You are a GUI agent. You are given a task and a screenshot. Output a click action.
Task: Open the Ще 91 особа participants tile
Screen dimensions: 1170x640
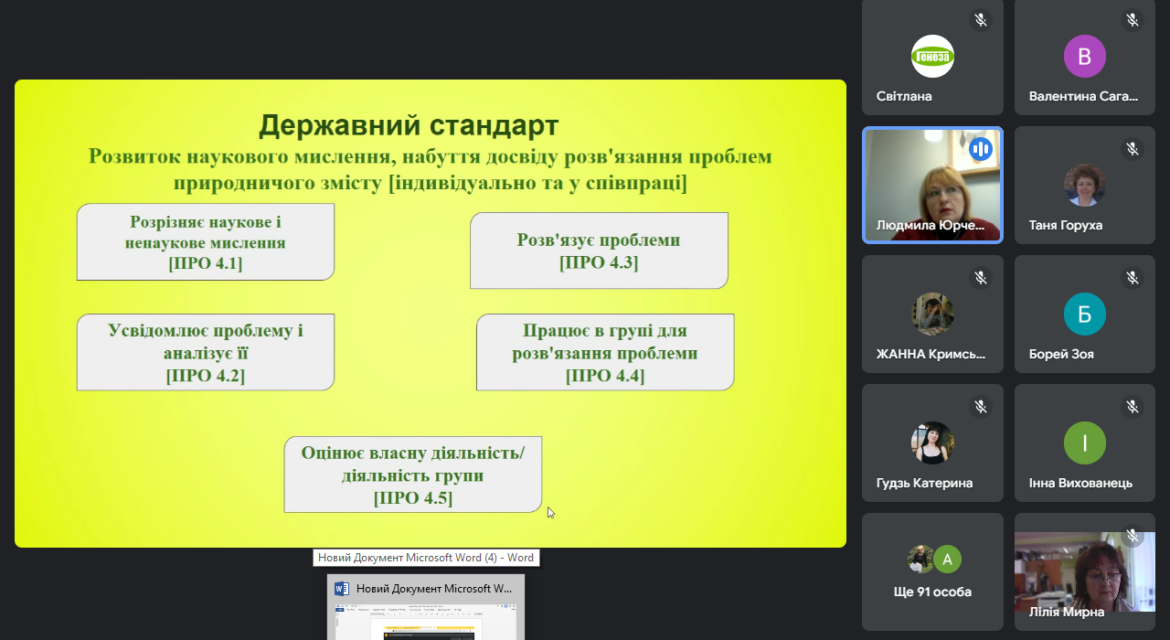[x=933, y=572]
